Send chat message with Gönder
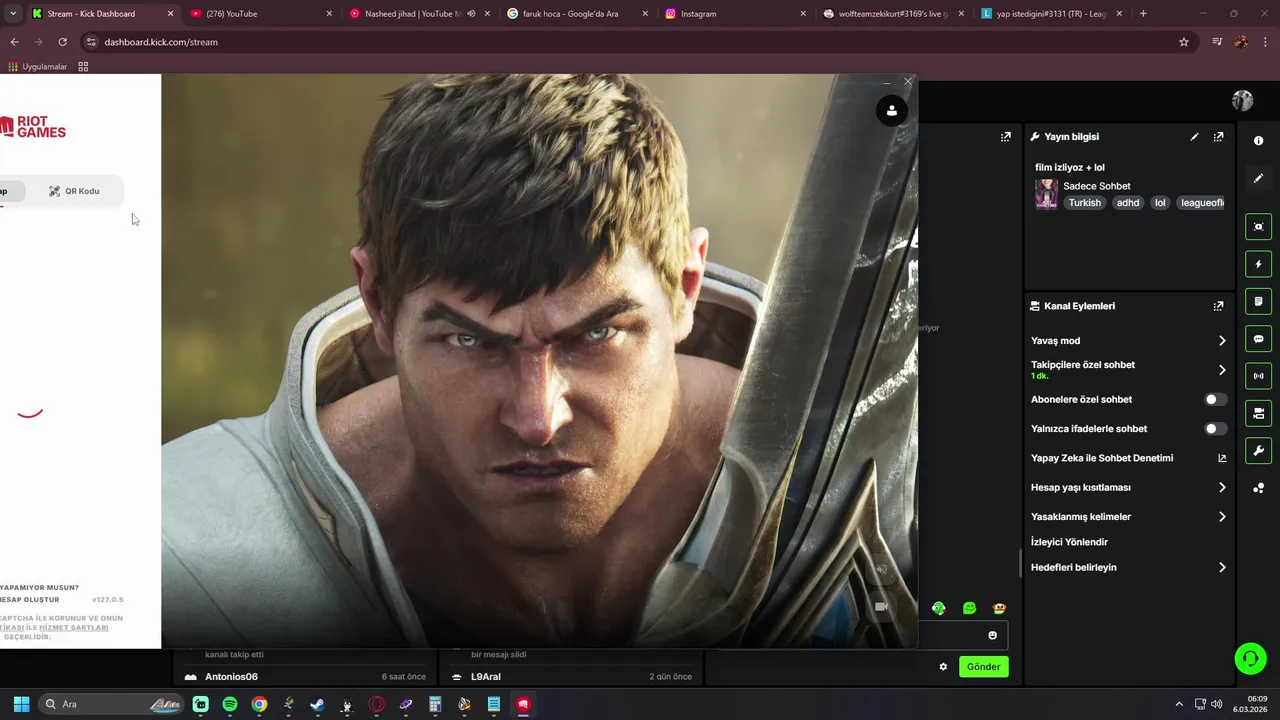The image size is (1280, 720). 983,667
